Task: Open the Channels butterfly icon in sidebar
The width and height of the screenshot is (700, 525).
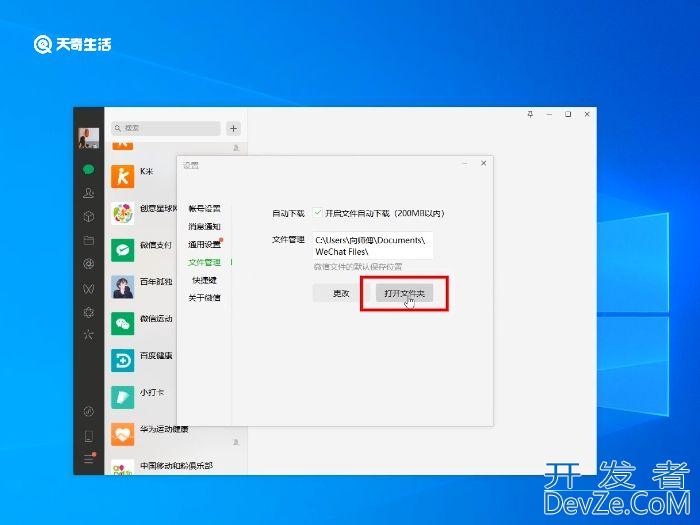Action: point(88,288)
